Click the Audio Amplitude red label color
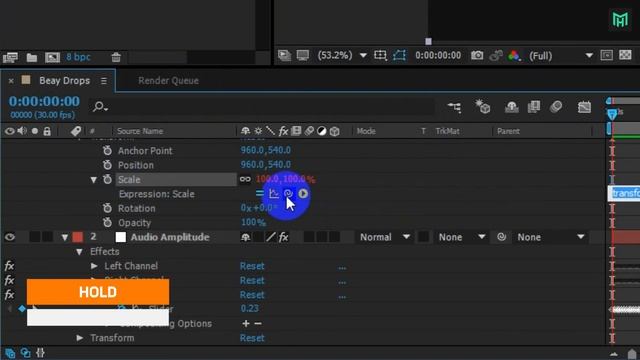The width and height of the screenshot is (640, 360). click(x=78, y=237)
